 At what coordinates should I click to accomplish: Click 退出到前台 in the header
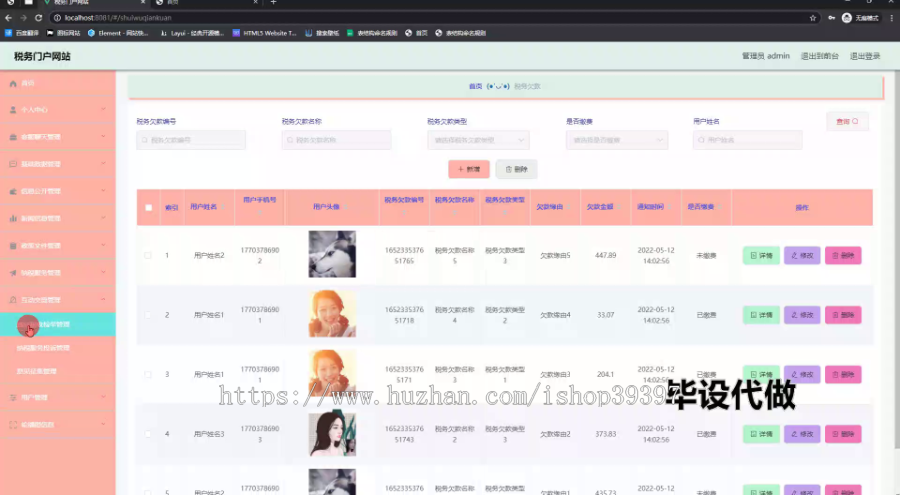point(820,56)
